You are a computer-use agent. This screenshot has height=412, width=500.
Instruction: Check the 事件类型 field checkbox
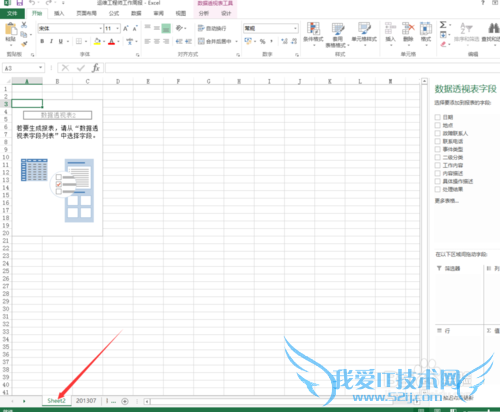438,149
